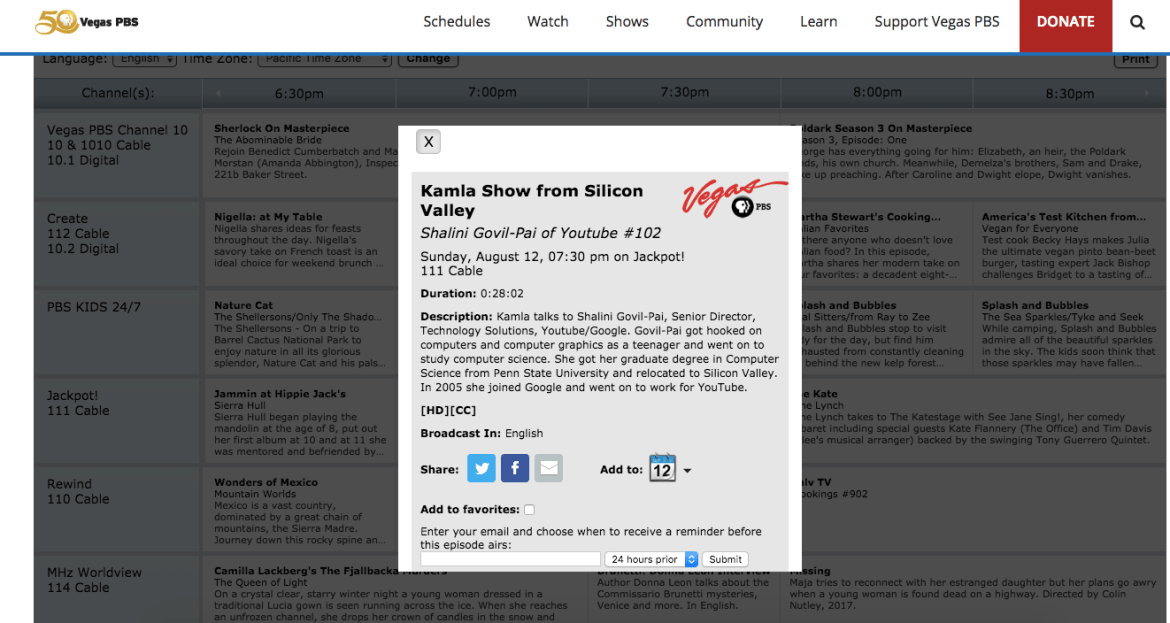Screen dimensions: 1170x623
Task: Share the episode on Facebook
Action: coord(514,468)
